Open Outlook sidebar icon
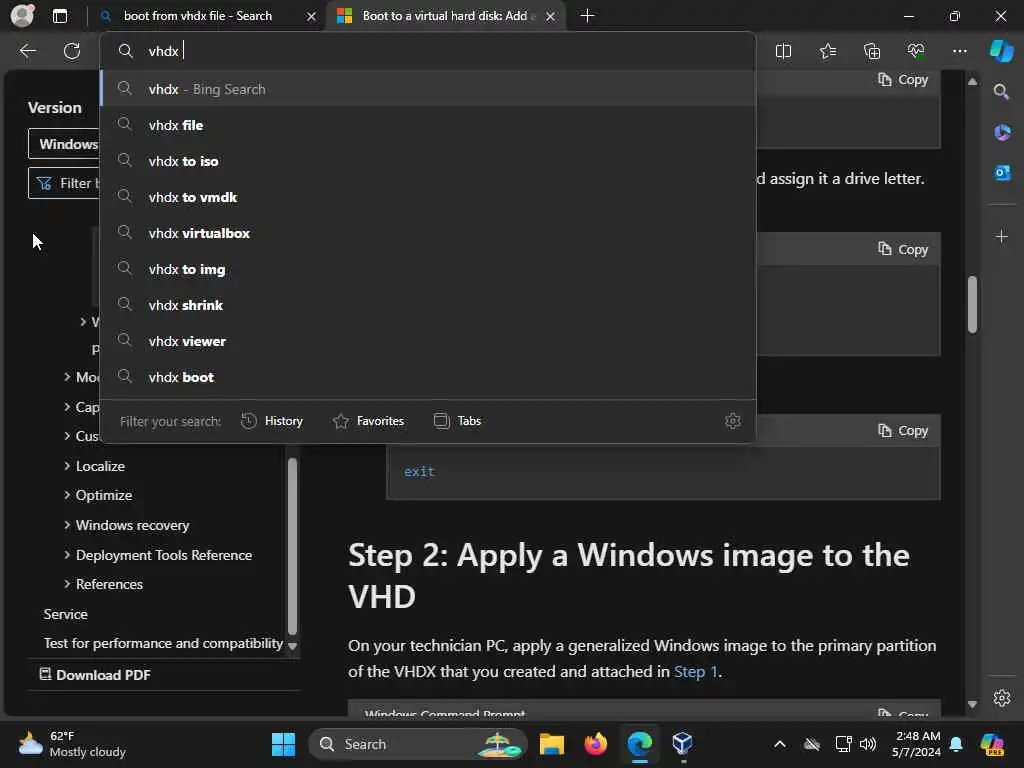 coord(1002,173)
